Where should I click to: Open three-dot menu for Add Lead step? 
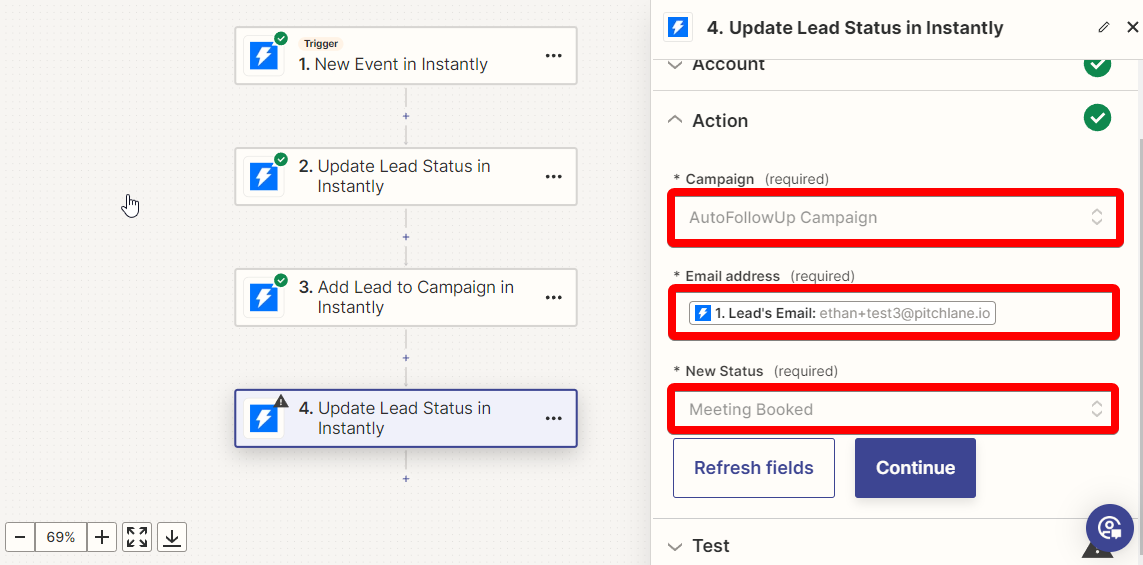tap(554, 297)
